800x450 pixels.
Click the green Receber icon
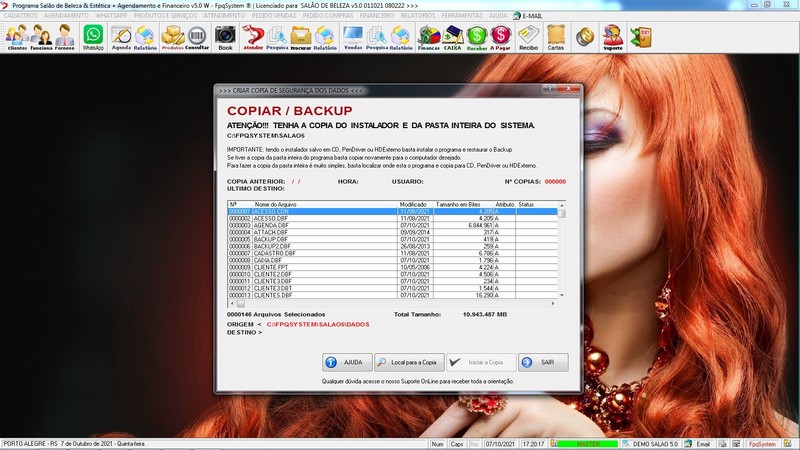(x=477, y=37)
